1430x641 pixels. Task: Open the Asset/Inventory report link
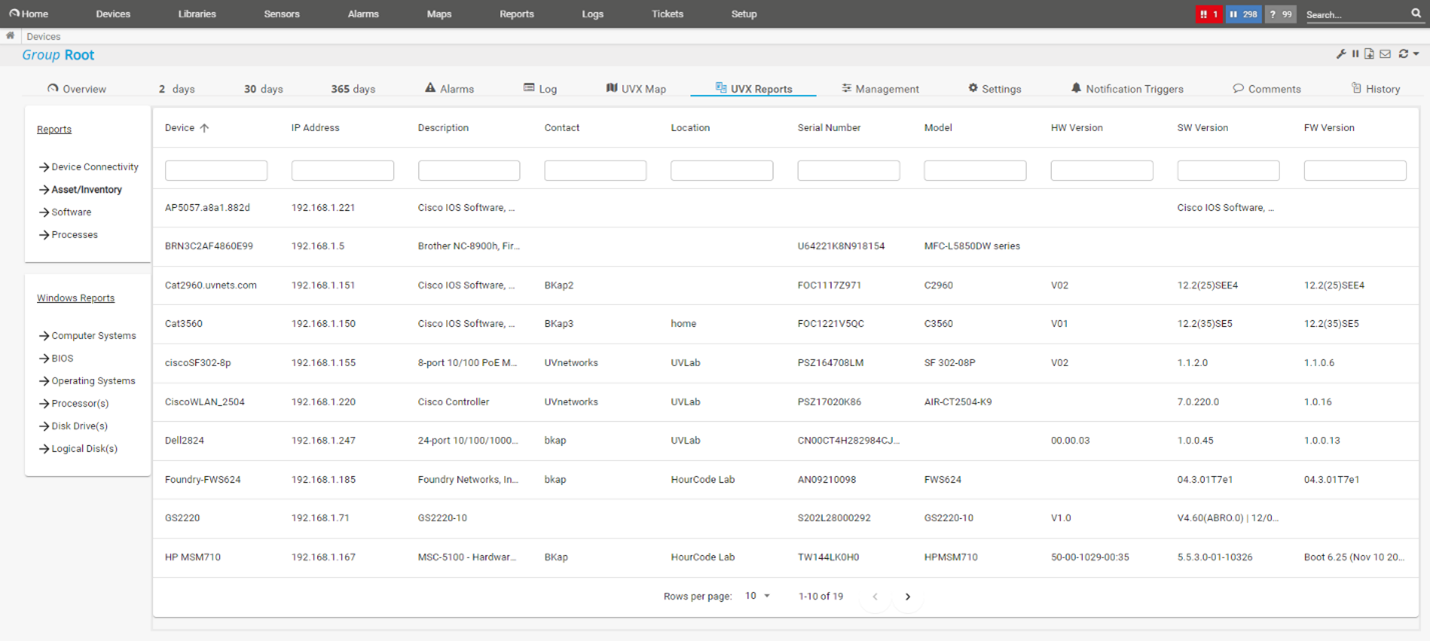(89, 189)
